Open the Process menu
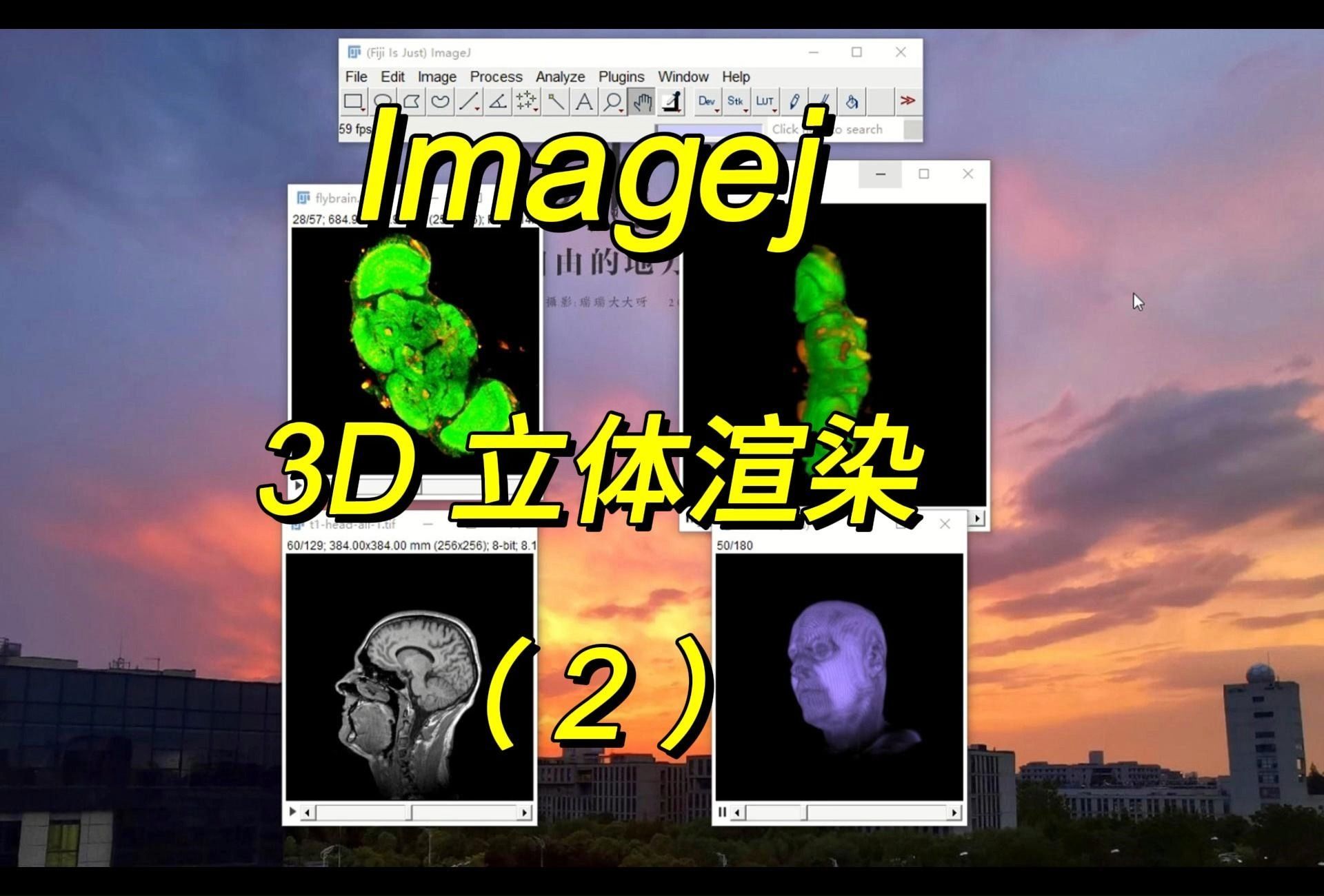The image size is (1324, 896). pos(496,77)
